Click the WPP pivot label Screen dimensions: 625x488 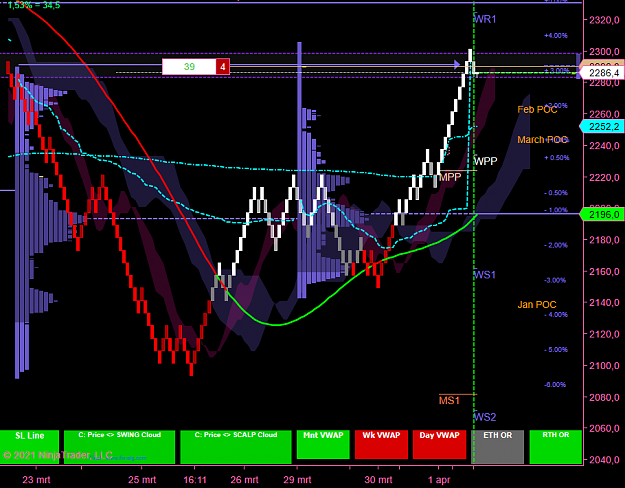(485, 161)
